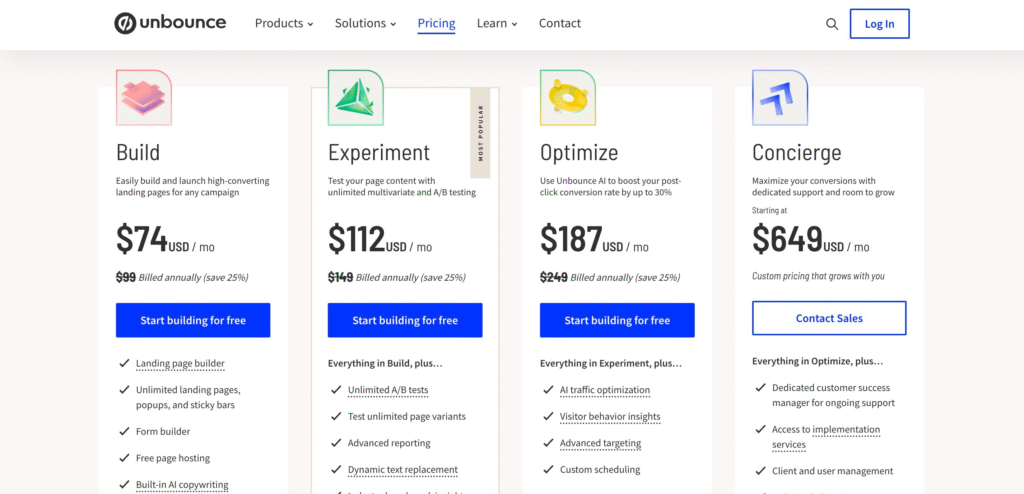1024x494 pixels.
Task: Click the Unbounce logo
Action: tap(170, 23)
